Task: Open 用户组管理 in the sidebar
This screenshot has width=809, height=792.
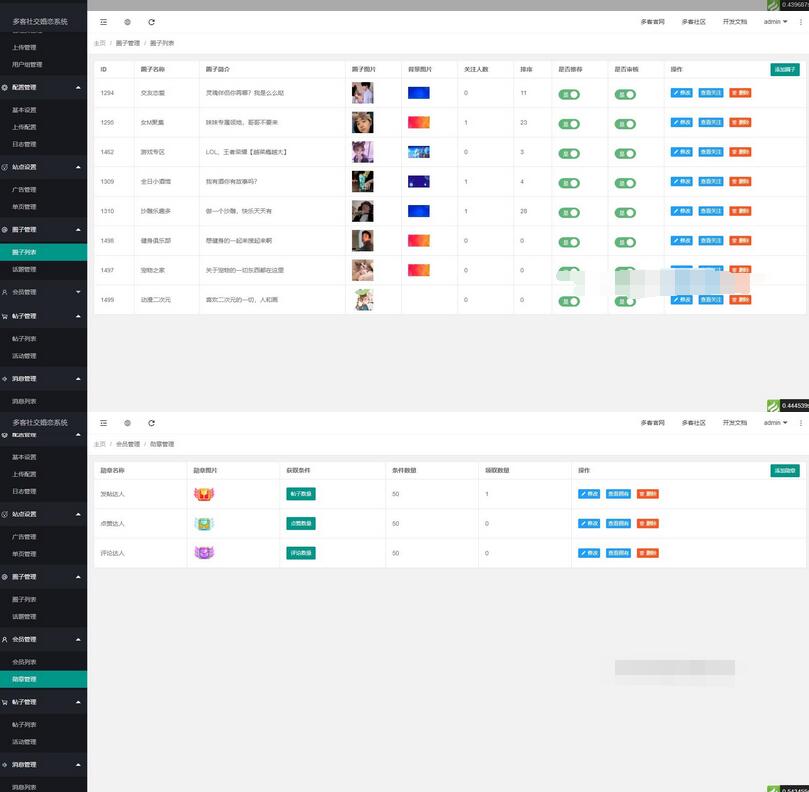Action: pyautogui.click(x=27, y=64)
